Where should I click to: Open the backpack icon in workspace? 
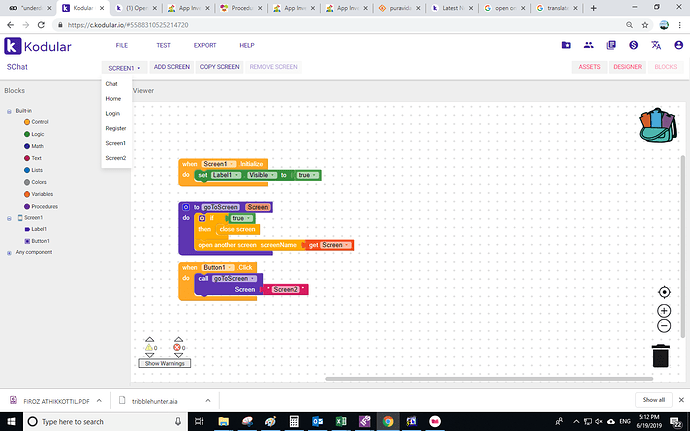tap(658, 127)
